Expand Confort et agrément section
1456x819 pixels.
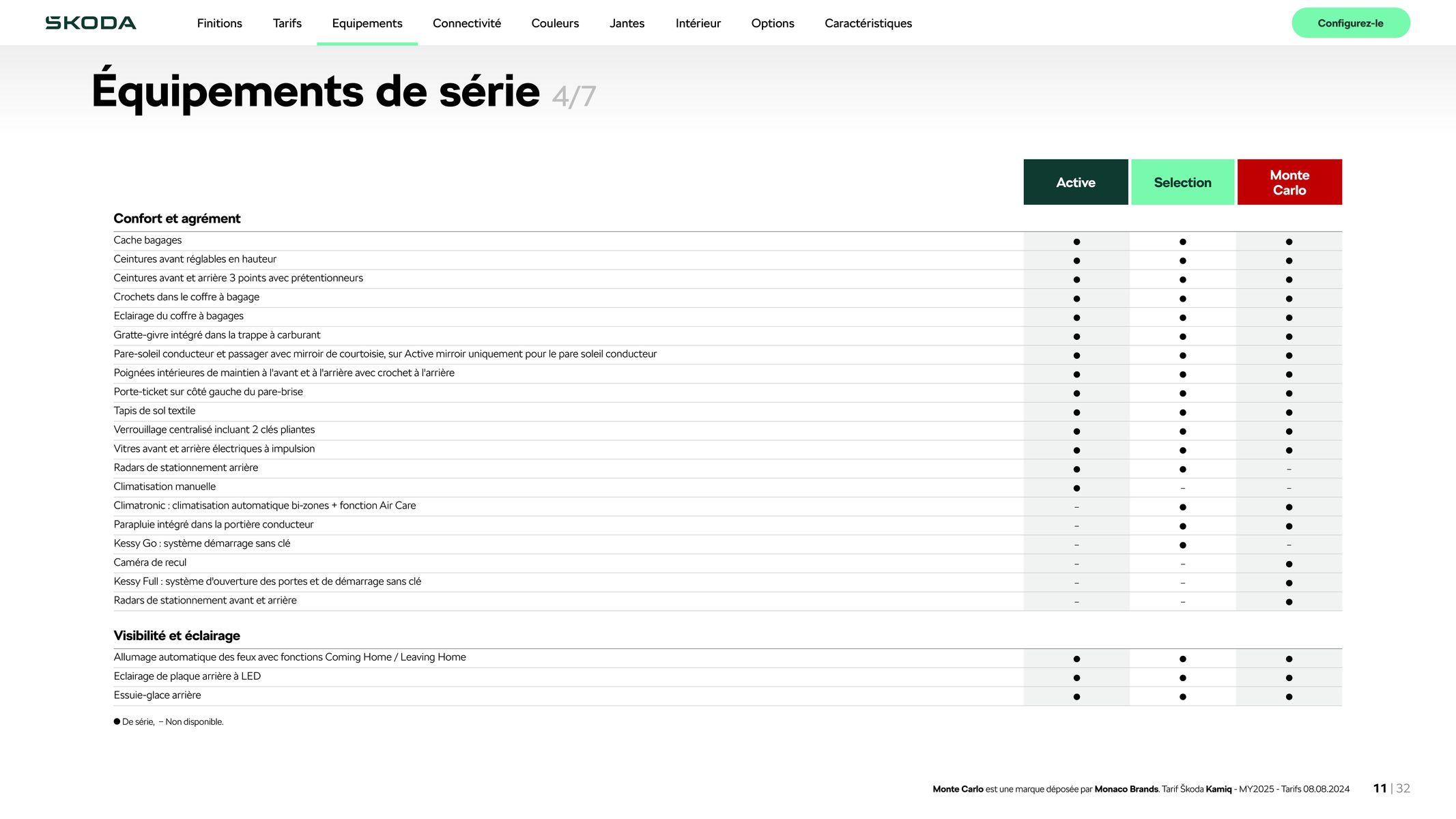[176, 218]
